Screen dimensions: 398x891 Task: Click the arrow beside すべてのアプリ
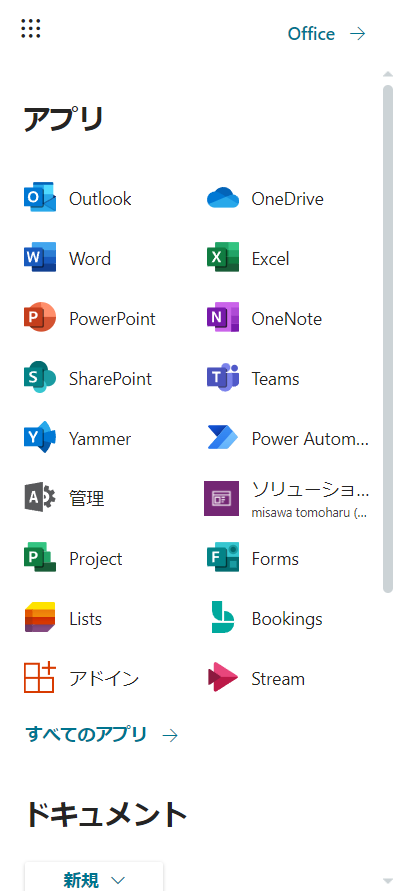(x=170, y=736)
